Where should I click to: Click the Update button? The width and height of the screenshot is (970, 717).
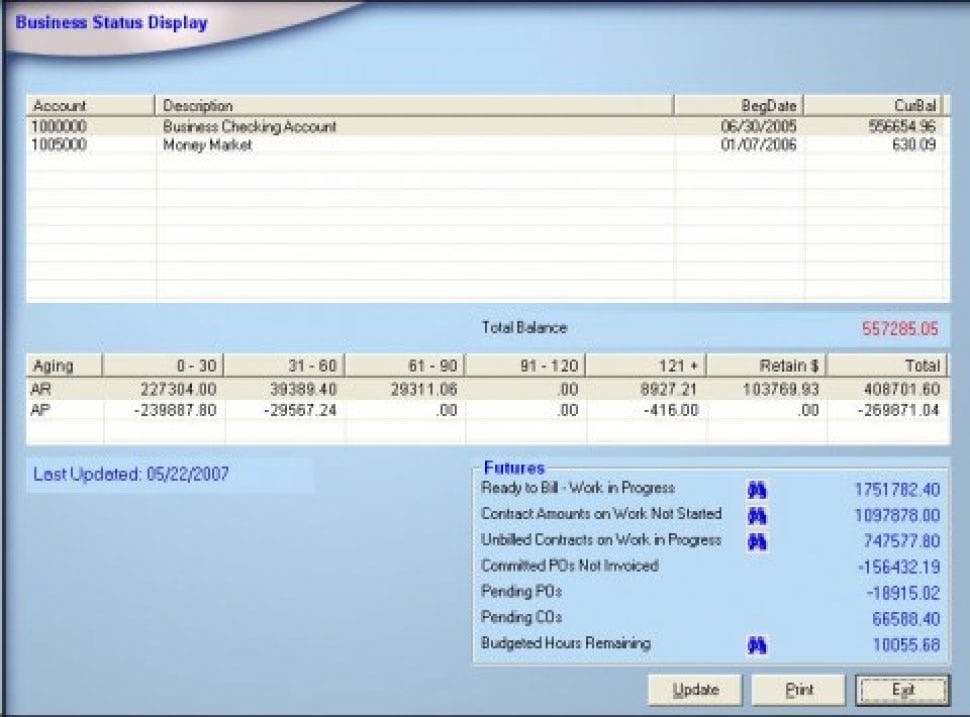tap(695, 690)
